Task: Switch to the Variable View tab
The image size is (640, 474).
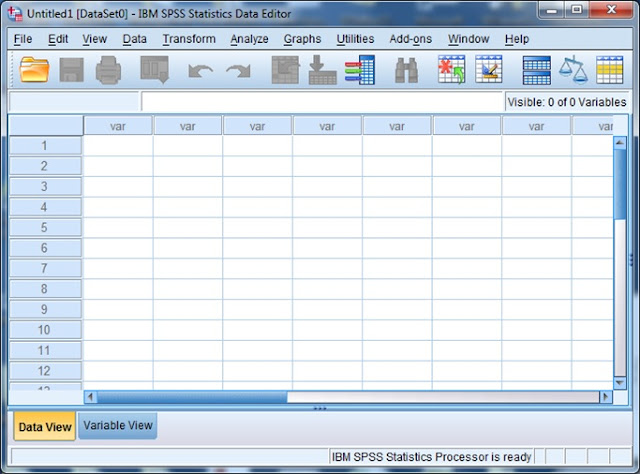Action: [x=118, y=425]
